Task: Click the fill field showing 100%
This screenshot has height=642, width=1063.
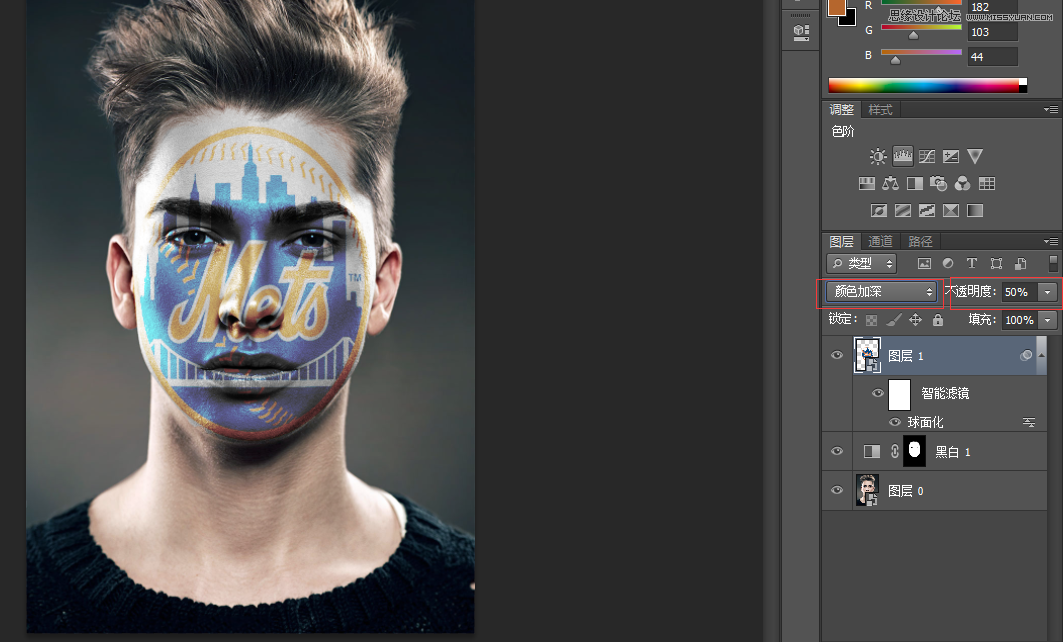Action: (x=1020, y=320)
